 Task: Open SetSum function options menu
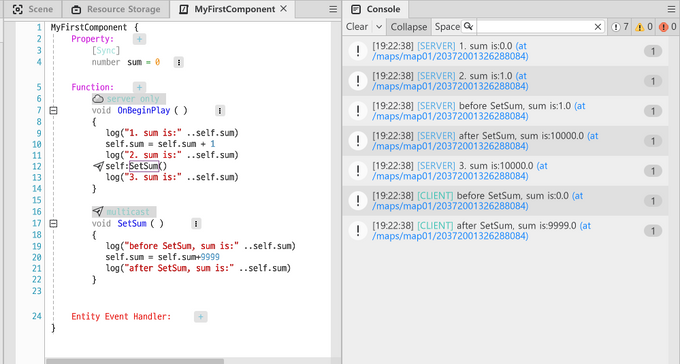pyautogui.click(x=196, y=224)
